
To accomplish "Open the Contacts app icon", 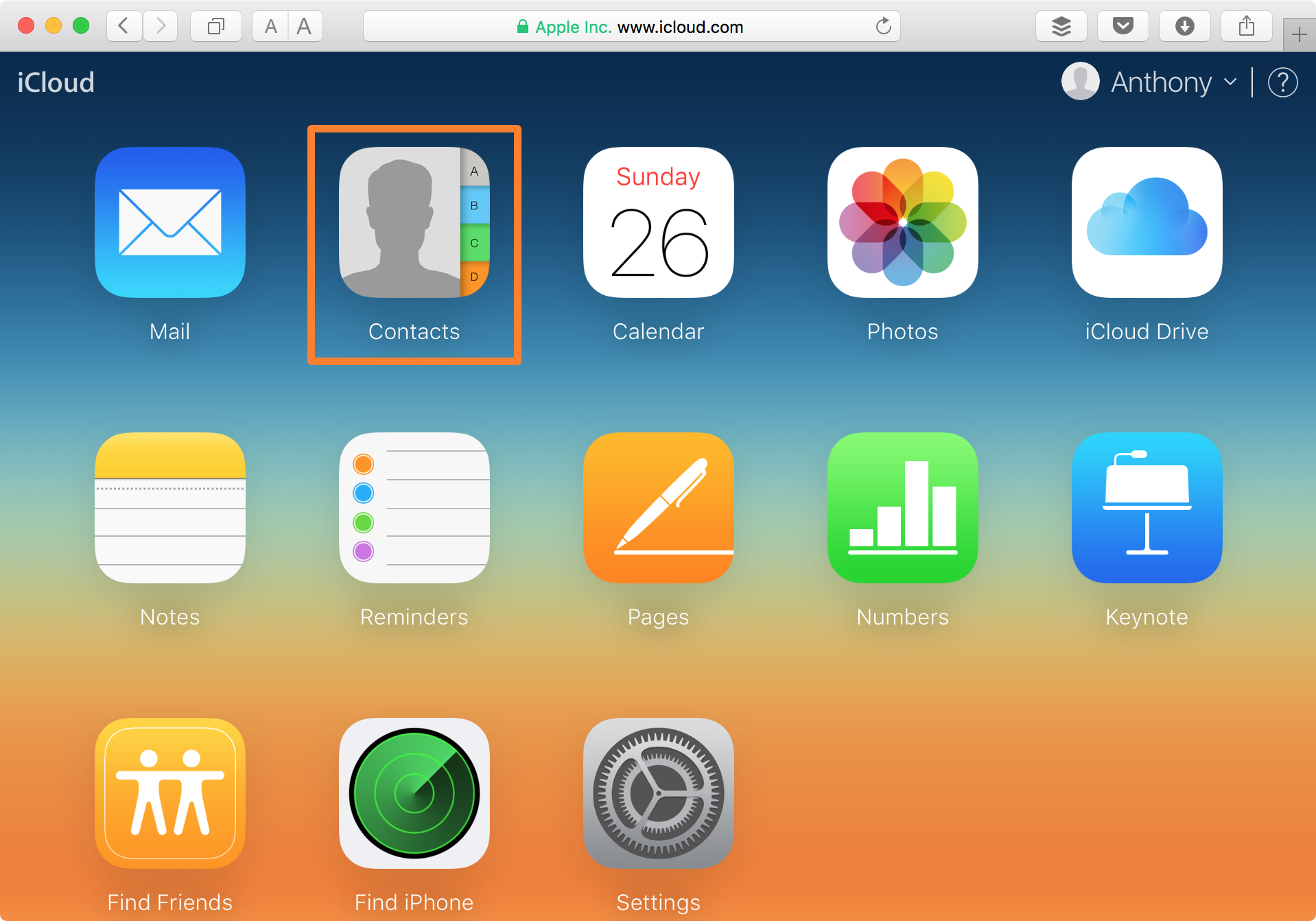I will click(x=414, y=222).
